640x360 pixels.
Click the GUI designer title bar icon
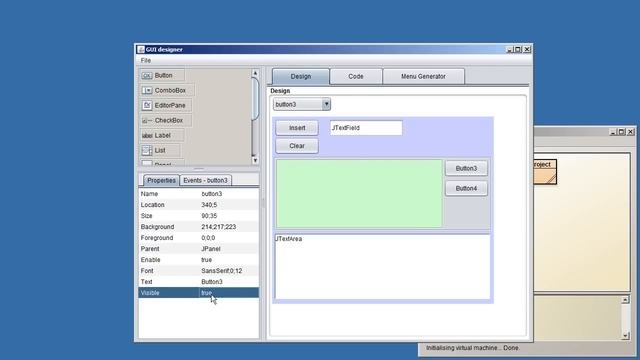[141, 49]
